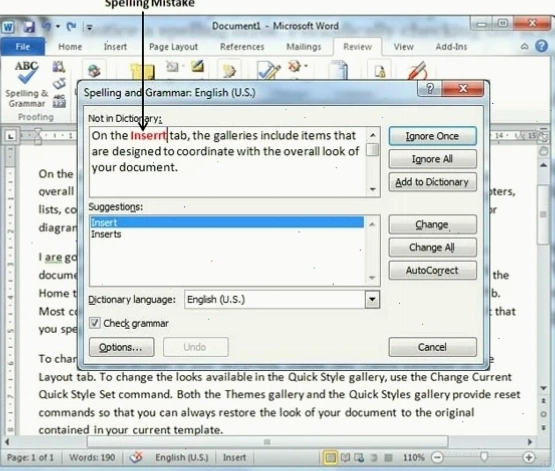Click the 'Words: 190' status bar entry
Viewport: 555px width, 471px height.
coord(92,458)
